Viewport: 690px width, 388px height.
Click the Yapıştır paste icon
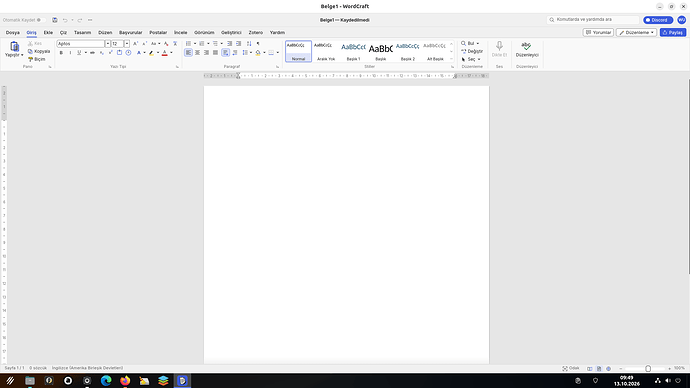point(14,47)
